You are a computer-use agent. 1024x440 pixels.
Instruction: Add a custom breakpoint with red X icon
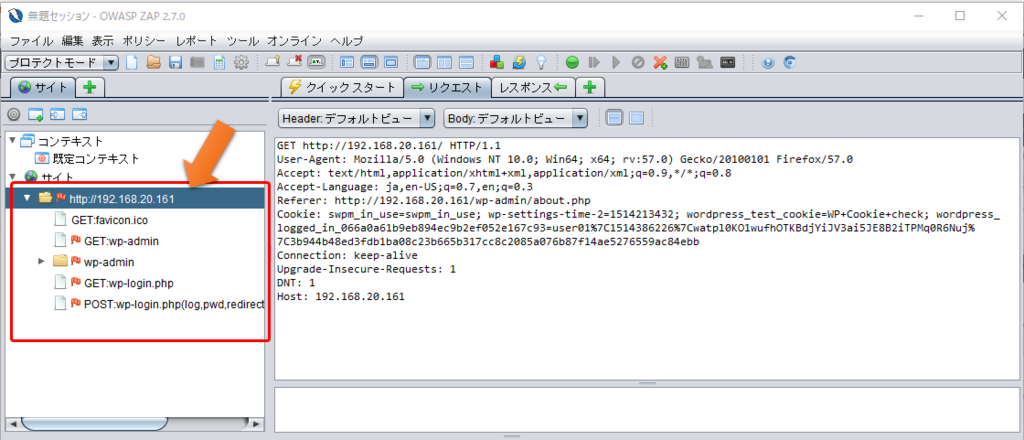coord(660,63)
